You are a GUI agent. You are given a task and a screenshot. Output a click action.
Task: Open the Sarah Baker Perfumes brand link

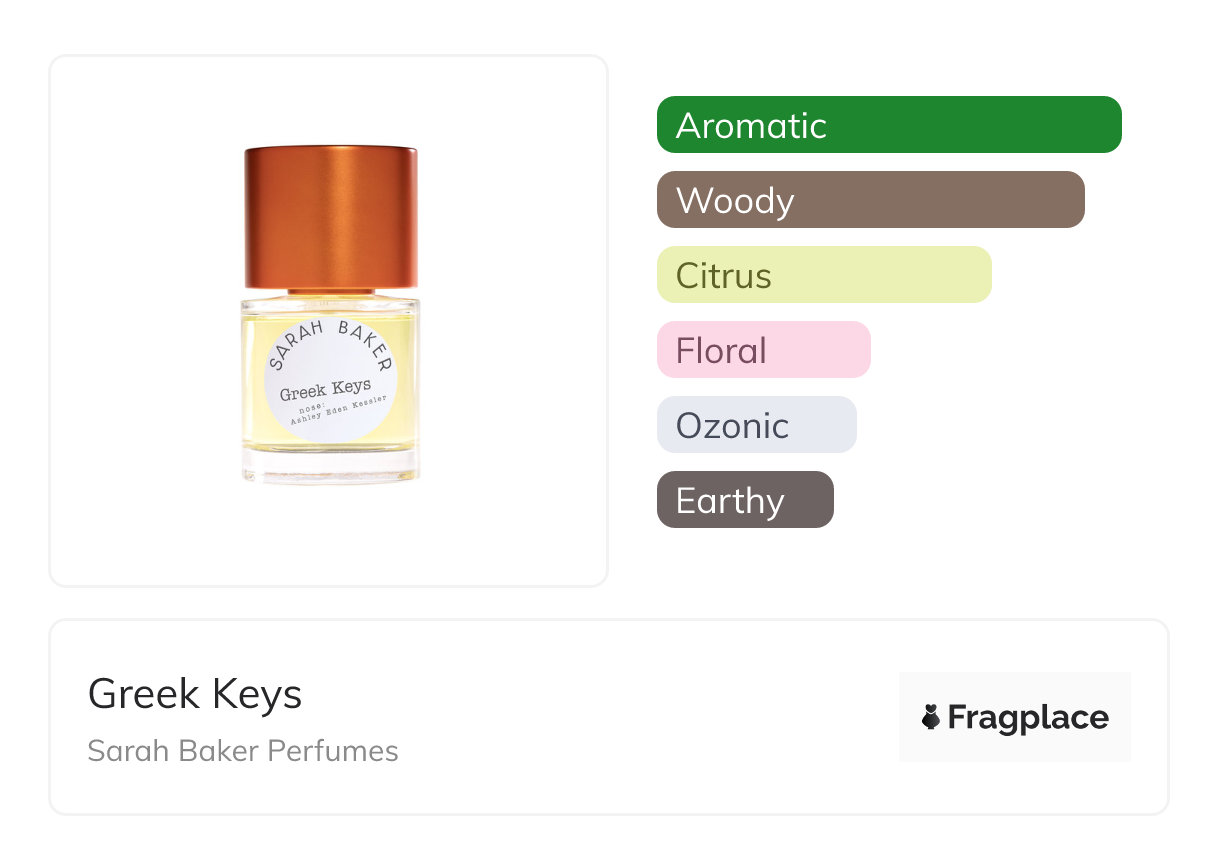243,751
